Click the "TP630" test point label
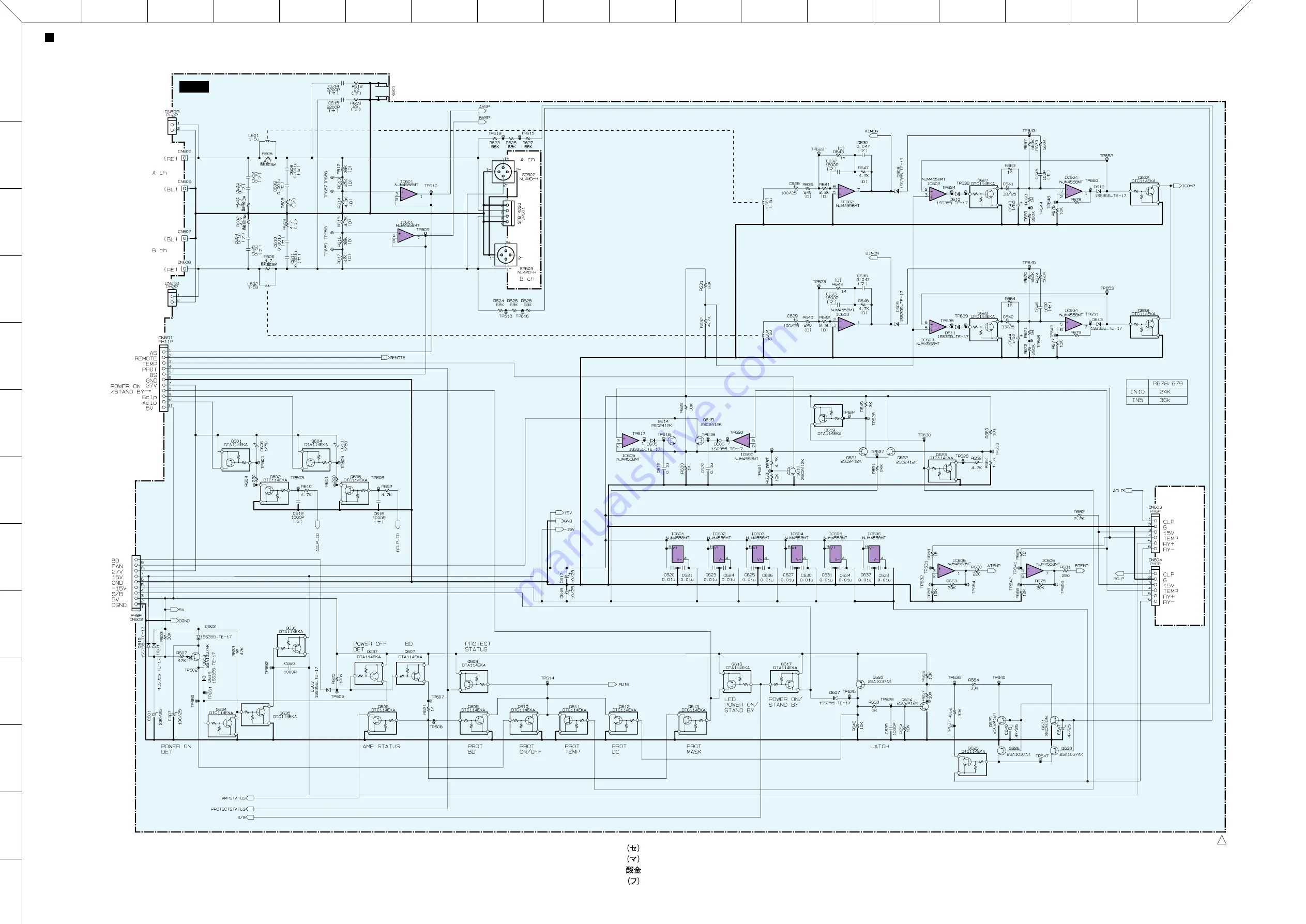1306x924 pixels. [924, 435]
